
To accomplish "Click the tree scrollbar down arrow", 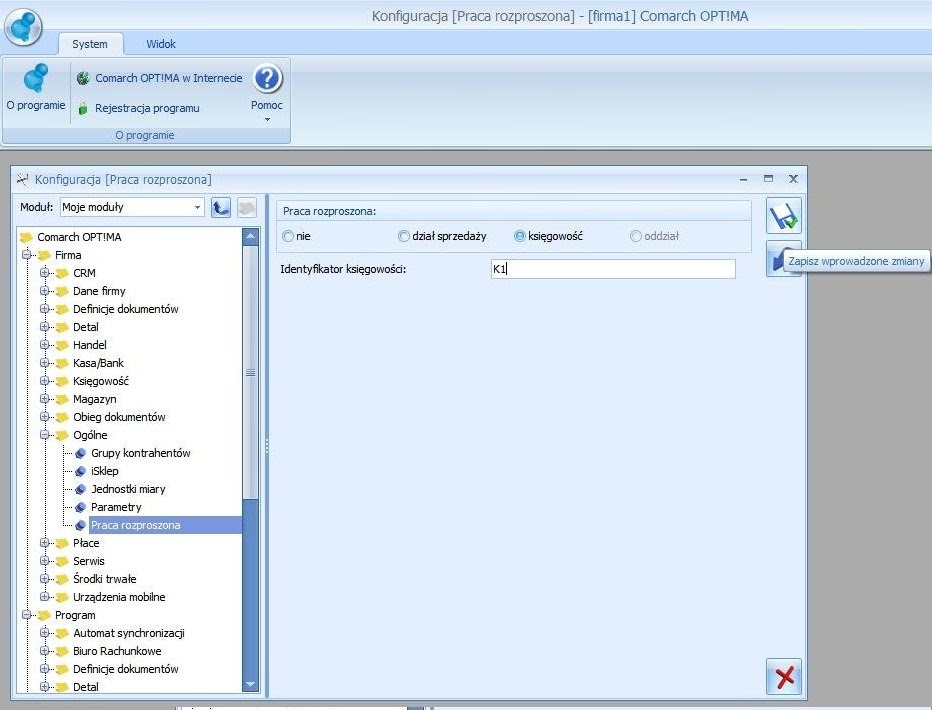I will click(250, 684).
